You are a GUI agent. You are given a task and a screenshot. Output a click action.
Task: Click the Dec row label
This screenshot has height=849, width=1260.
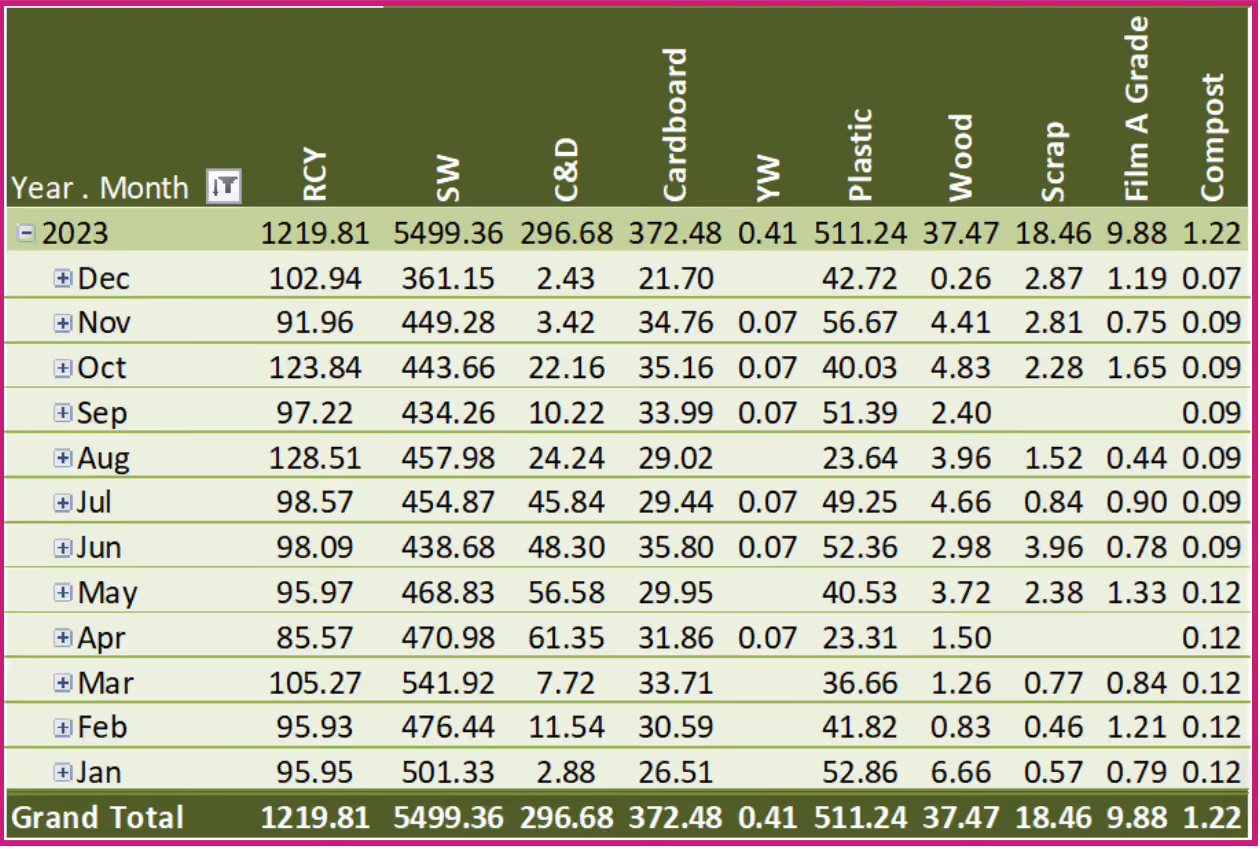[103, 278]
